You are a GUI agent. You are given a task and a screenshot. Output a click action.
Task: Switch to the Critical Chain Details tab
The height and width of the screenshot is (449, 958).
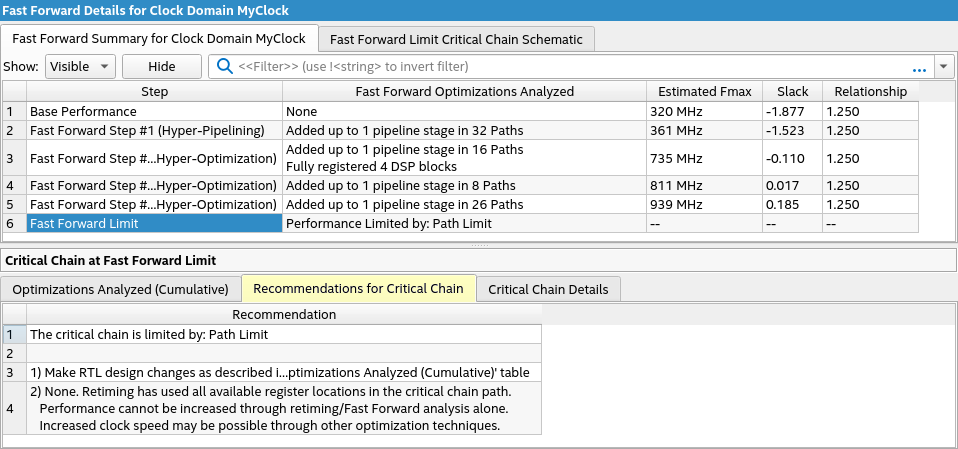pos(548,289)
